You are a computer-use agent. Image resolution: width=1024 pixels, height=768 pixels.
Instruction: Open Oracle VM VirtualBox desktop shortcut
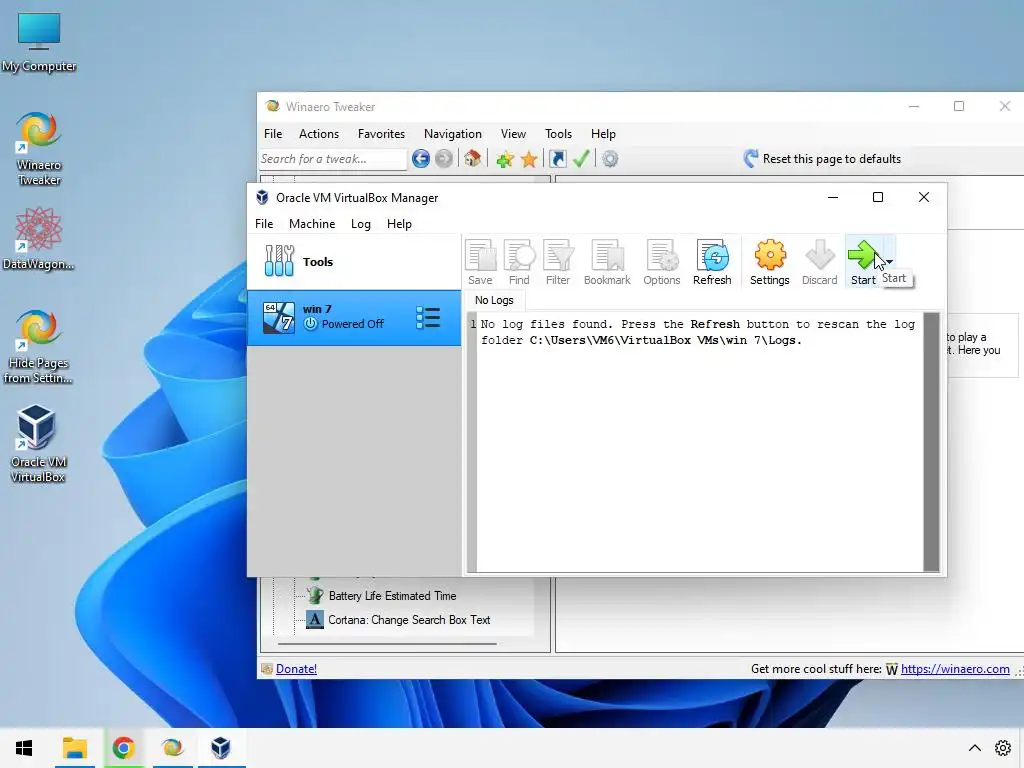tap(38, 444)
